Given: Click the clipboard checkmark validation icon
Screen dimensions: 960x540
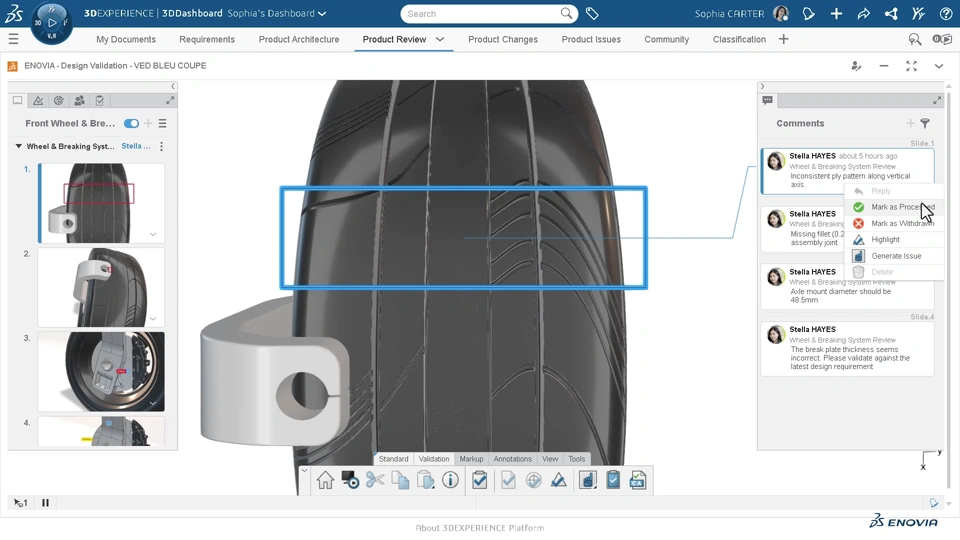Looking at the screenshot, I should click(479, 481).
